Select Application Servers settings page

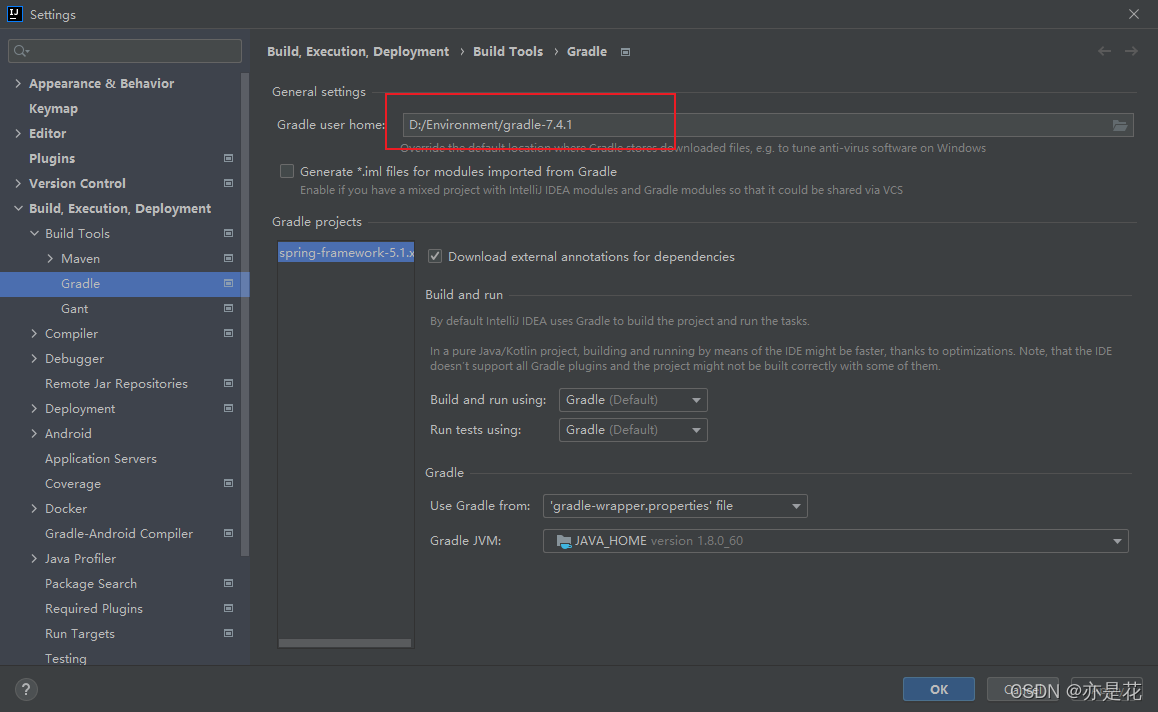[100, 459]
